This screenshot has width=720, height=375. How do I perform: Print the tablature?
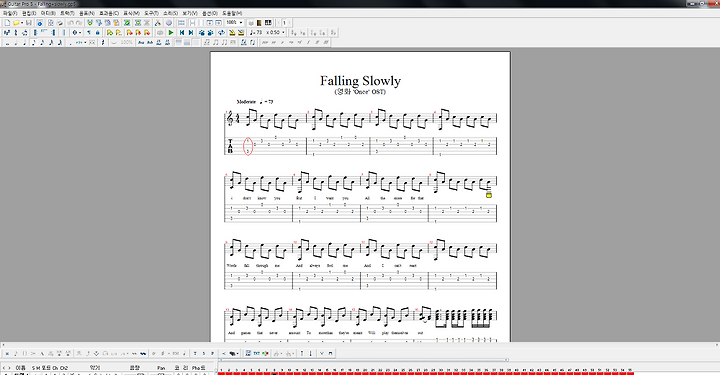click(60, 22)
